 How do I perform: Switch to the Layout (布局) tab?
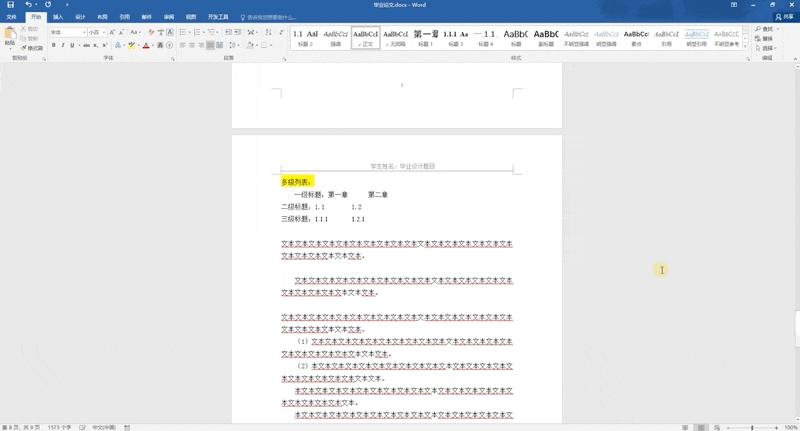click(103, 17)
